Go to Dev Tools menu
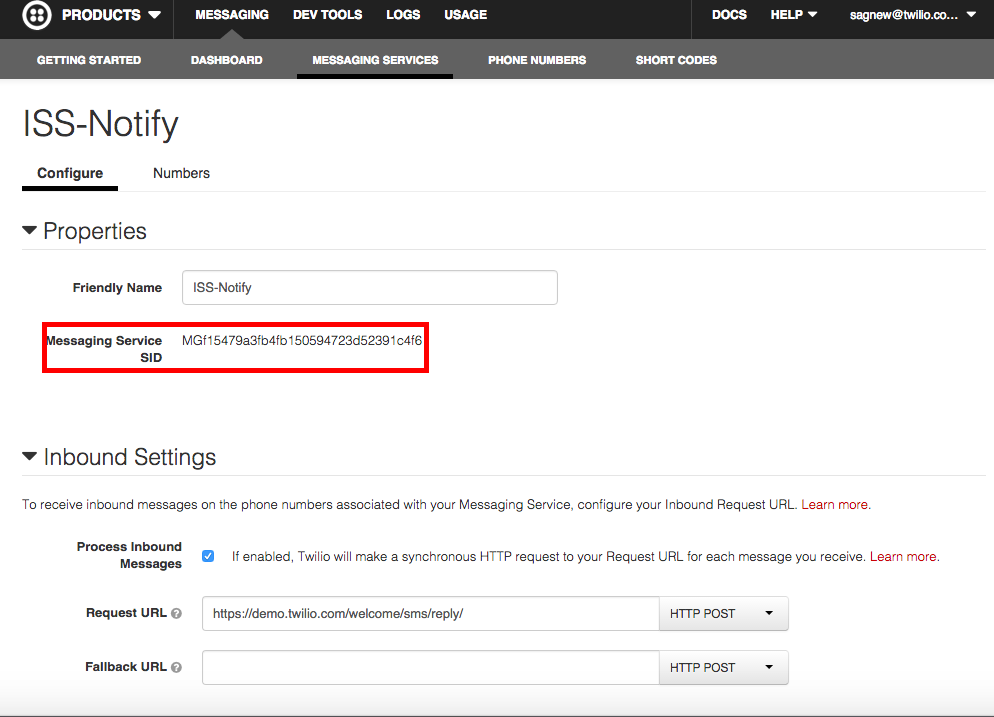Viewport: 994px width, 717px height. coord(327,15)
